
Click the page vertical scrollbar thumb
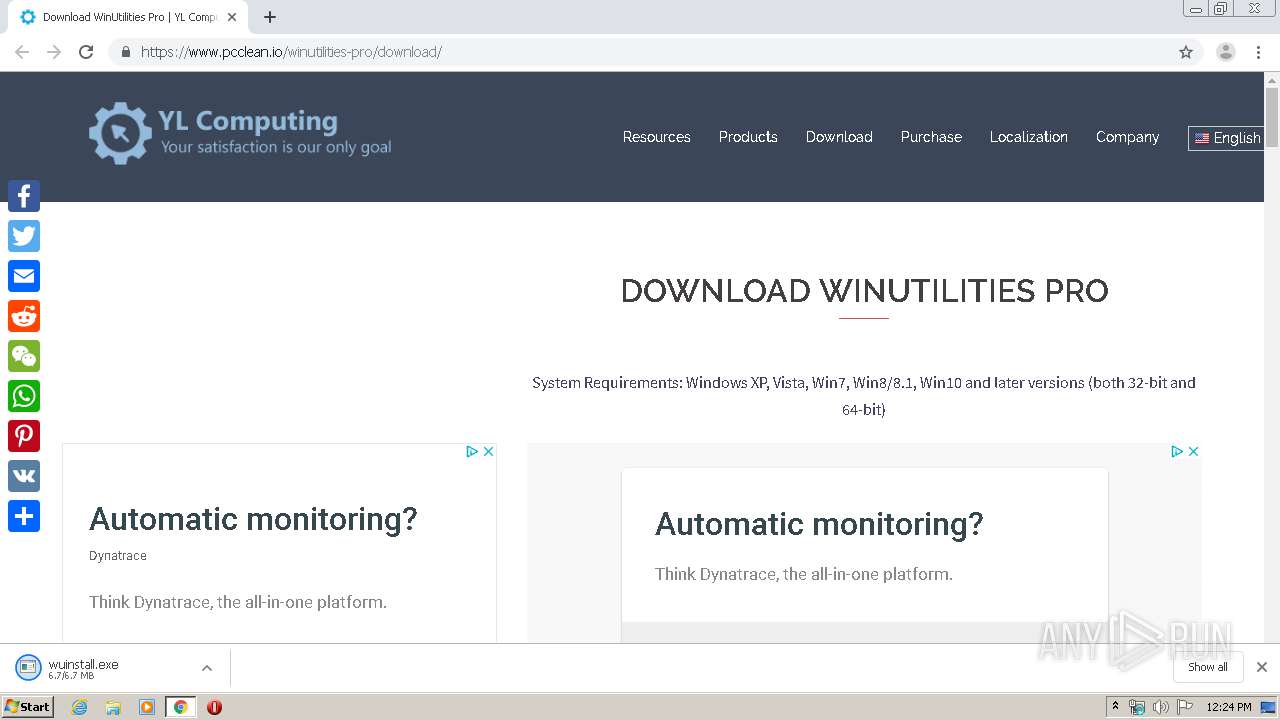point(1272,118)
